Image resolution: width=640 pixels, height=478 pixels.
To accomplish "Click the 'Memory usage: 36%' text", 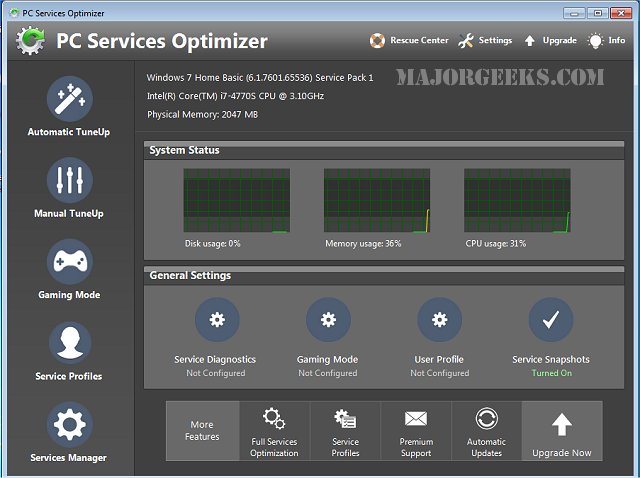I will click(363, 244).
